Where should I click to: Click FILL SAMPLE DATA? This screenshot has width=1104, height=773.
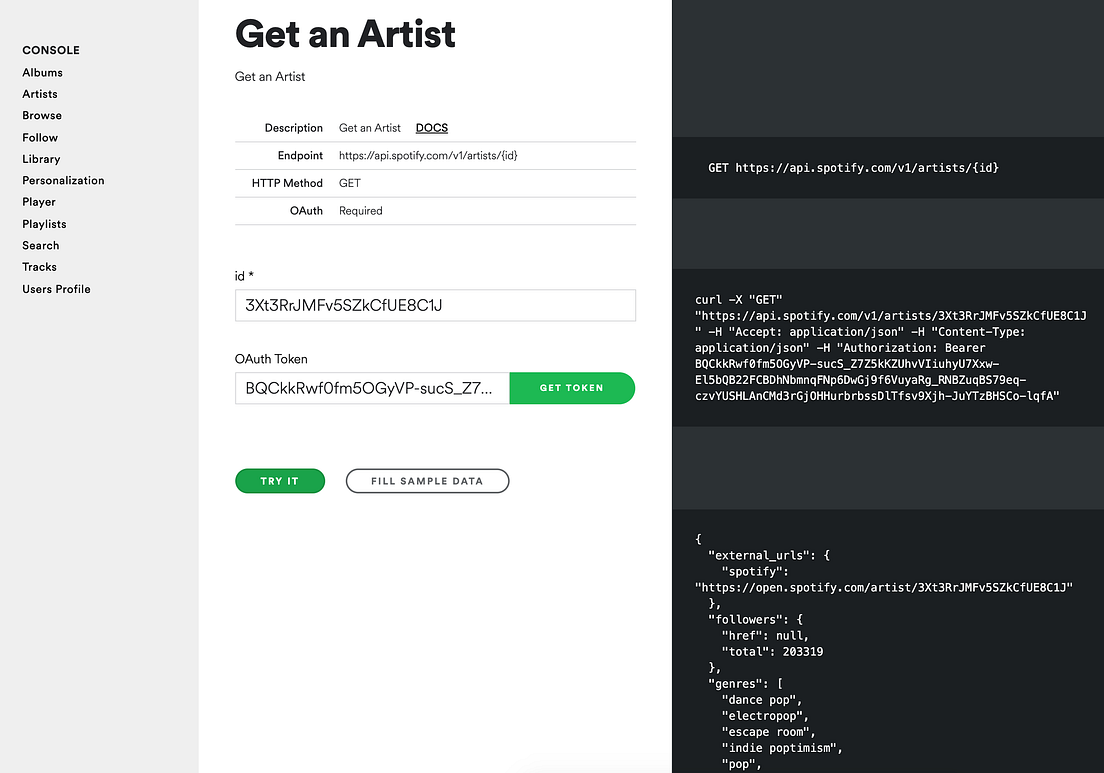coord(427,480)
